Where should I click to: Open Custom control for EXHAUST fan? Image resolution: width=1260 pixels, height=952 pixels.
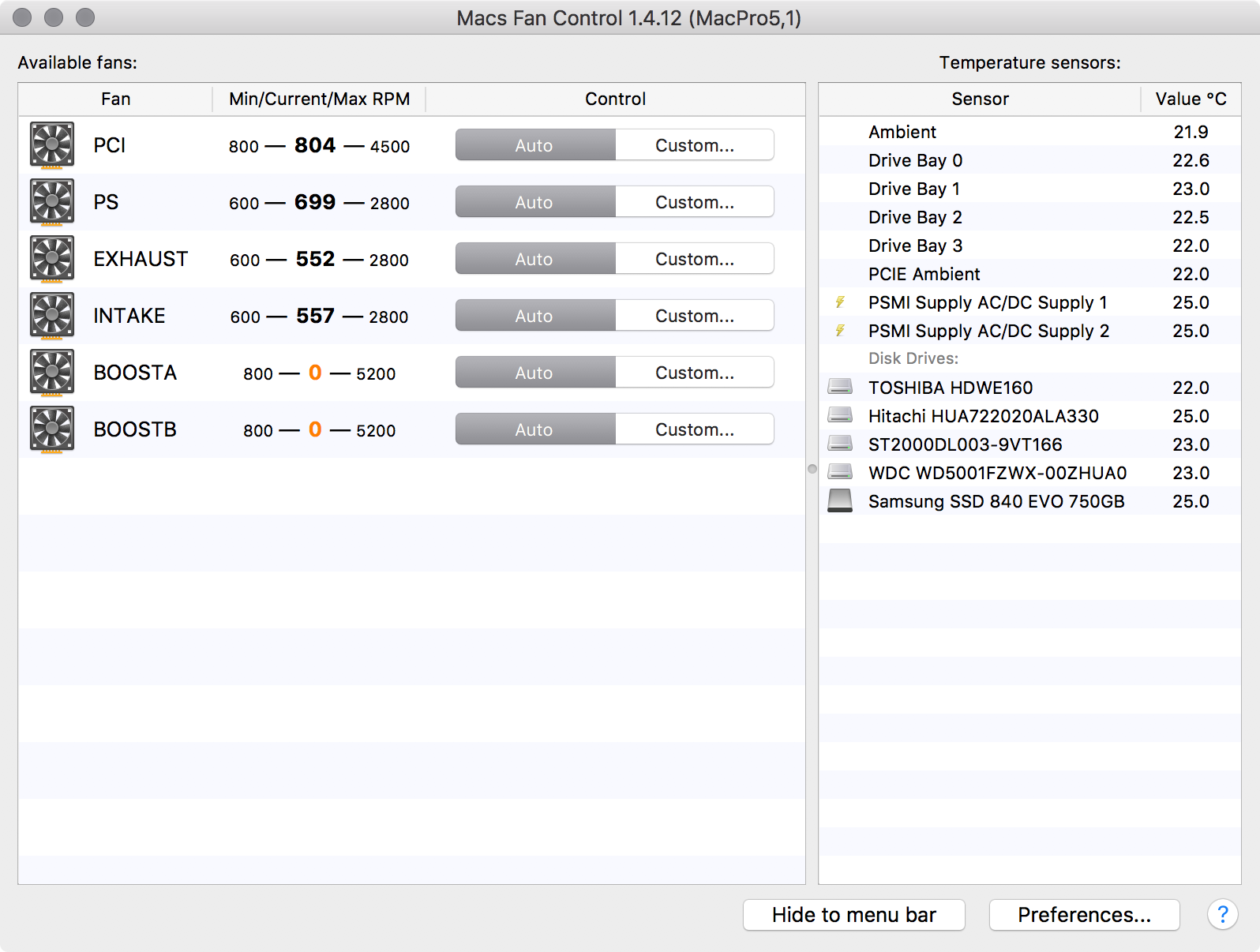(x=695, y=259)
